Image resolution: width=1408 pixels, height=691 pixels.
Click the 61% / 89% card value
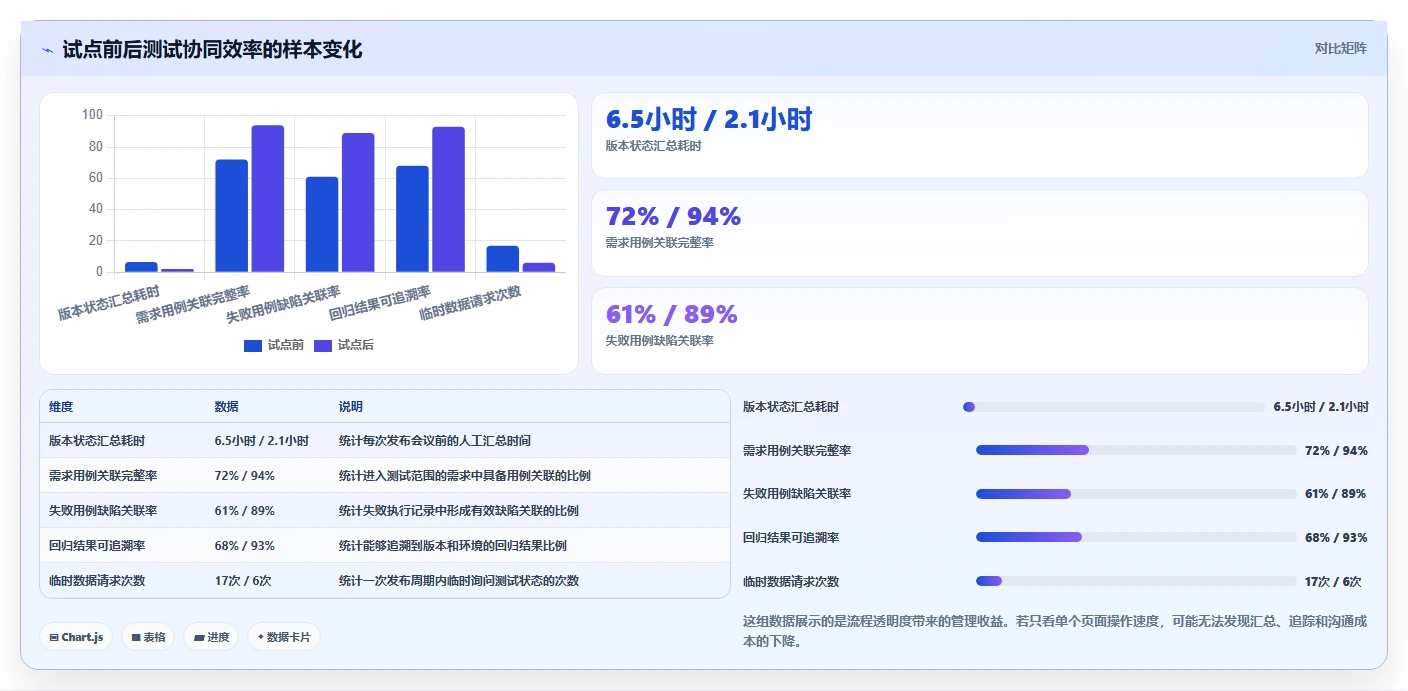point(671,314)
